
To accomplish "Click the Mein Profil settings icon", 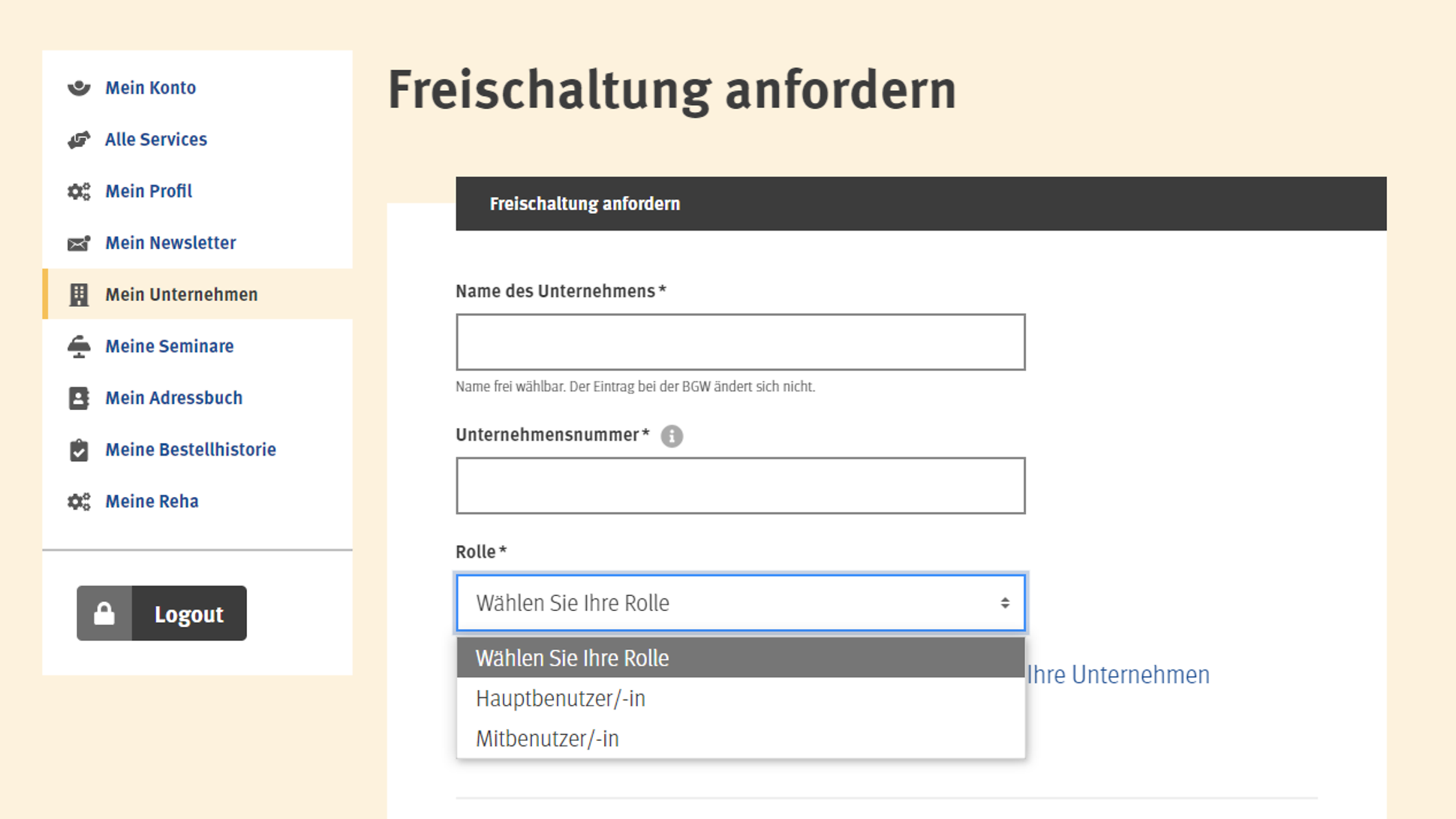I will pyautogui.click(x=79, y=191).
